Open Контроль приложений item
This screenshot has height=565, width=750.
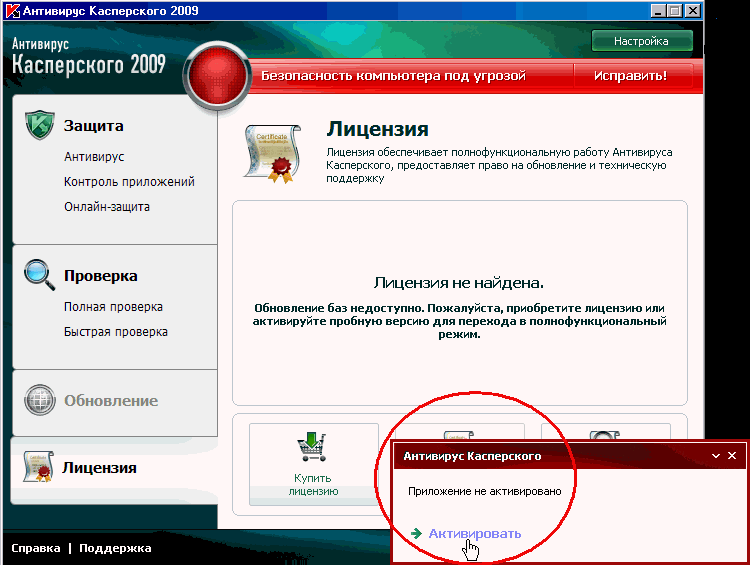(129, 182)
